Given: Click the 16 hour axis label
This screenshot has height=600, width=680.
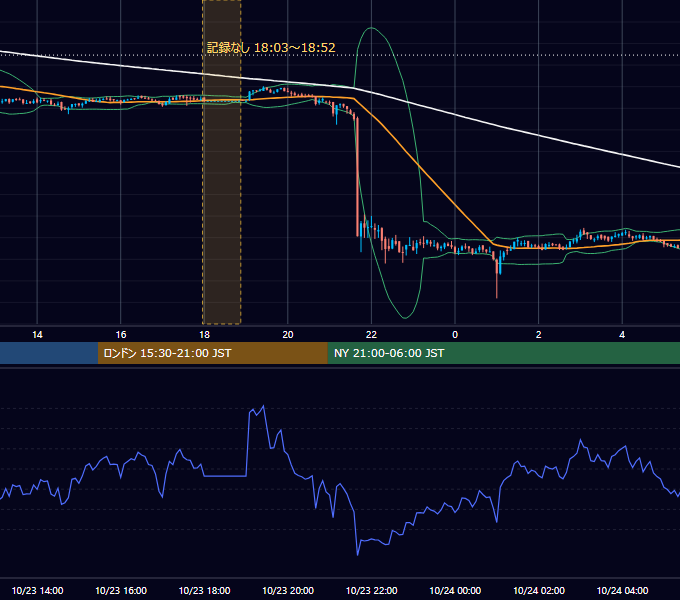Looking at the screenshot, I should tap(121, 335).
